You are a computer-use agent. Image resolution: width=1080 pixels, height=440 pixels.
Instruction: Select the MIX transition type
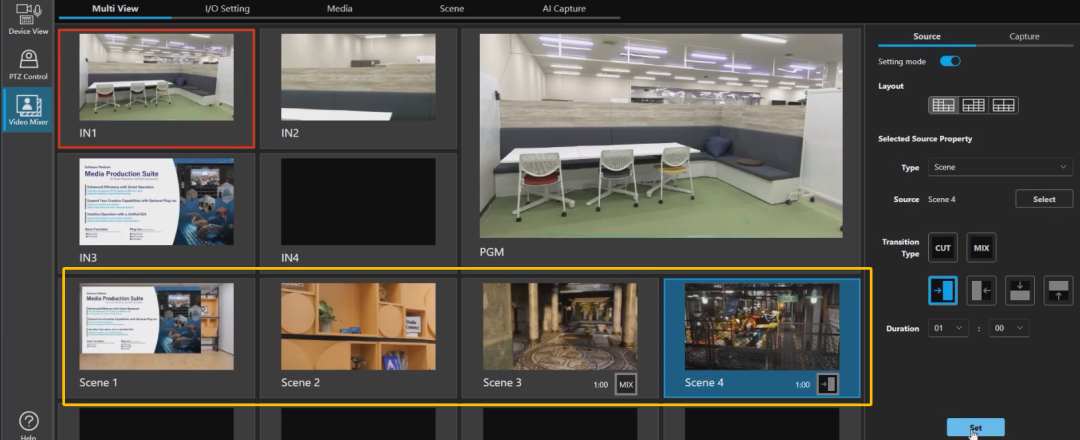click(x=981, y=247)
